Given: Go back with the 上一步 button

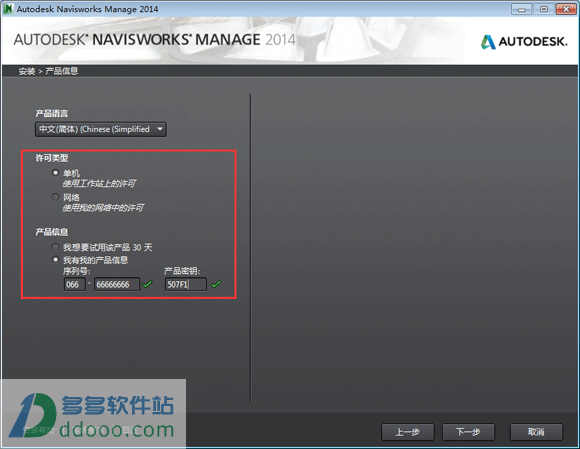Looking at the screenshot, I should click(408, 432).
